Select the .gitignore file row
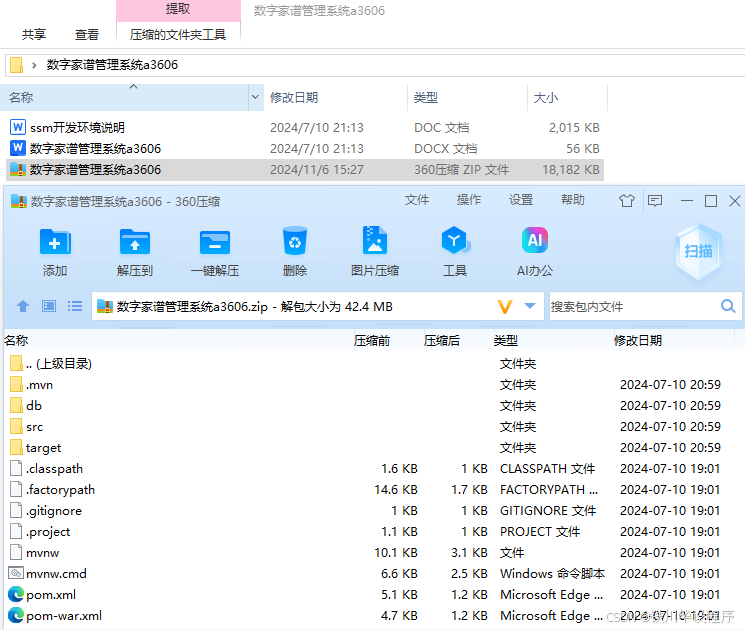 [x=371, y=510]
